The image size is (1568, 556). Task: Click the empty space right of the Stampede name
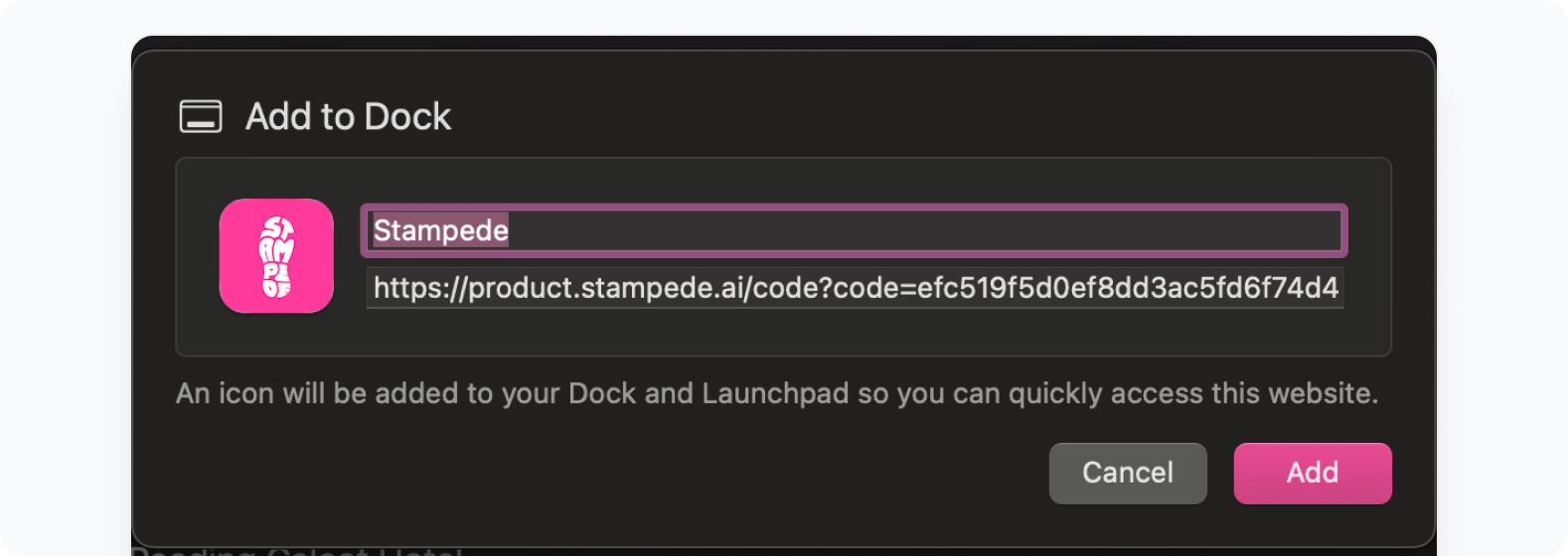pyautogui.click(x=924, y=230)
